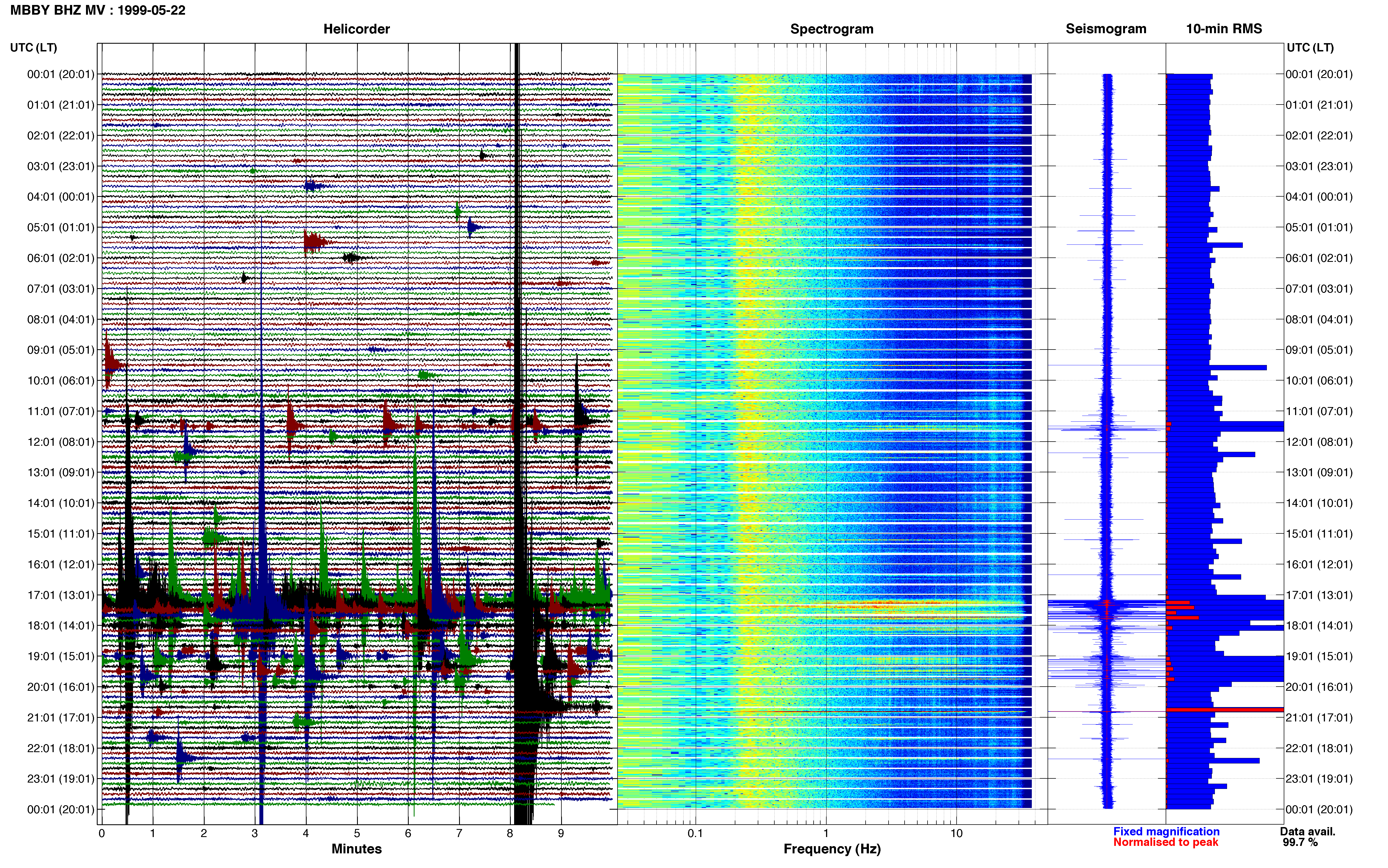Image resolution: width=1388 pixels, height=868 pixels.
Task: Click the 10 frequency tick label
Action: pos(956,833)
